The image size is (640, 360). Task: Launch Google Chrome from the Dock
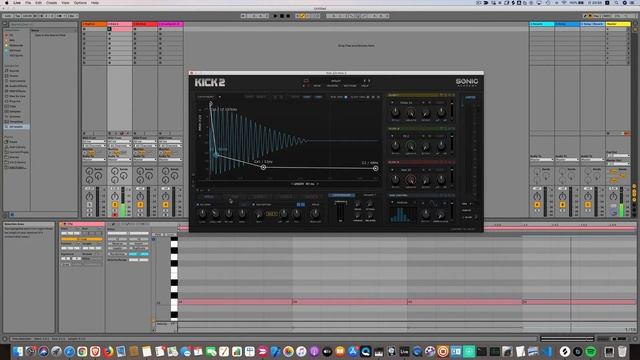click(x=82, y=351)
